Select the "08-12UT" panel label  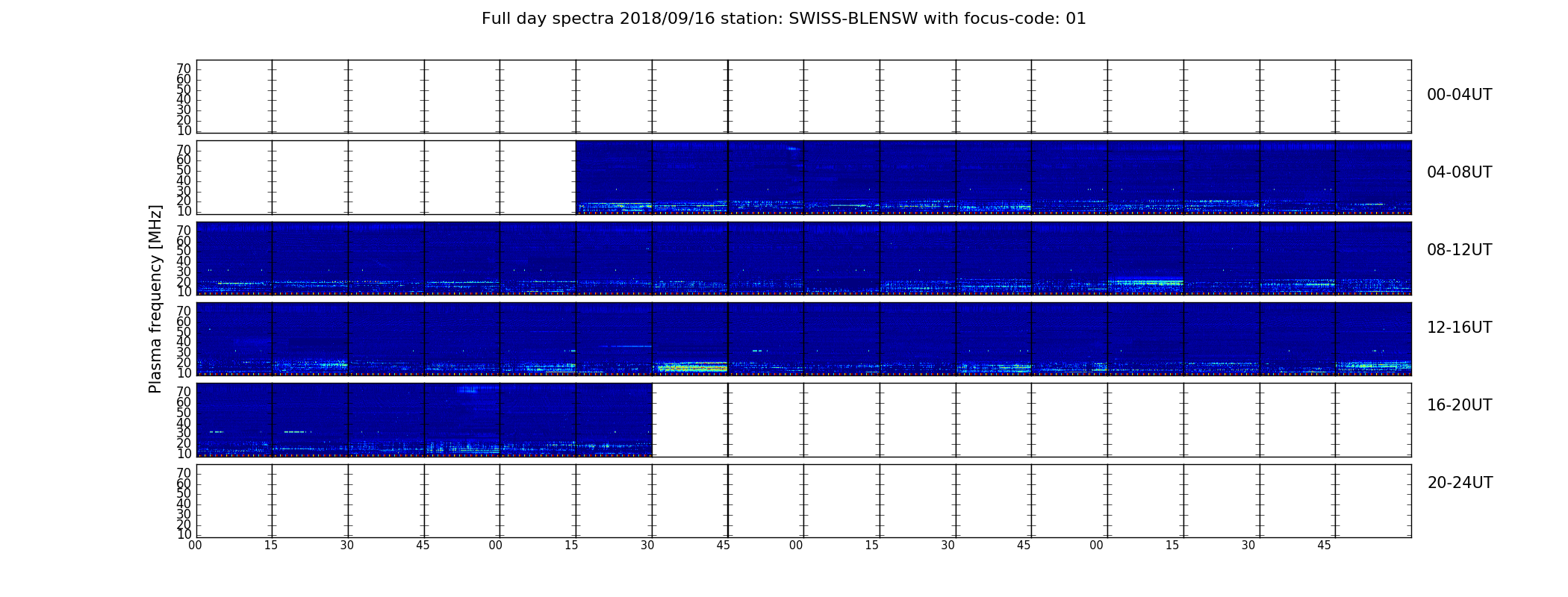[1459, 250]
